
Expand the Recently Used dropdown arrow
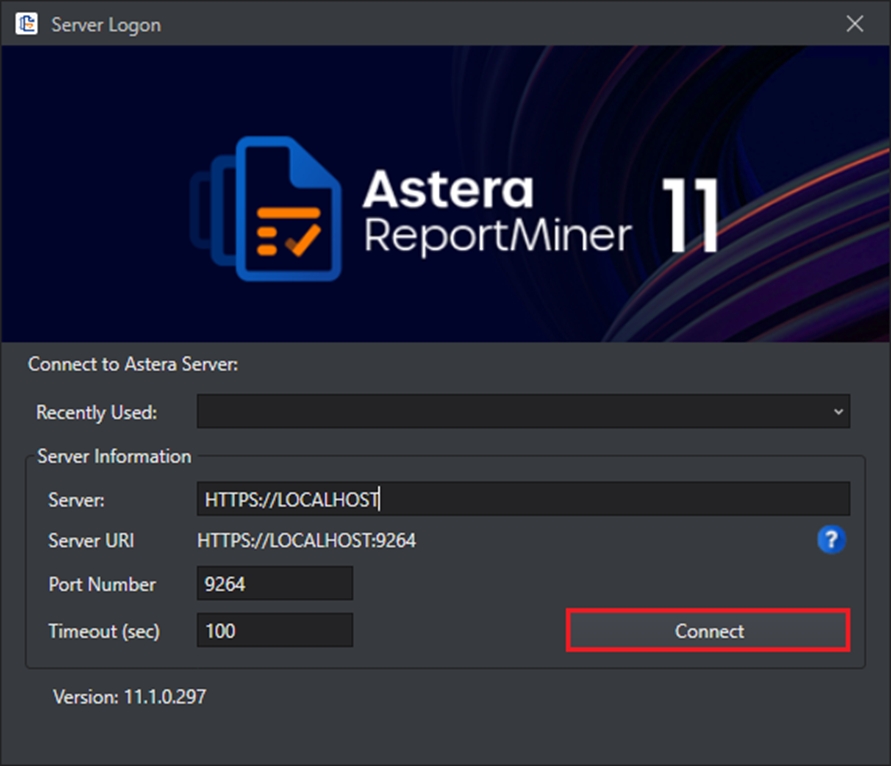837,411
